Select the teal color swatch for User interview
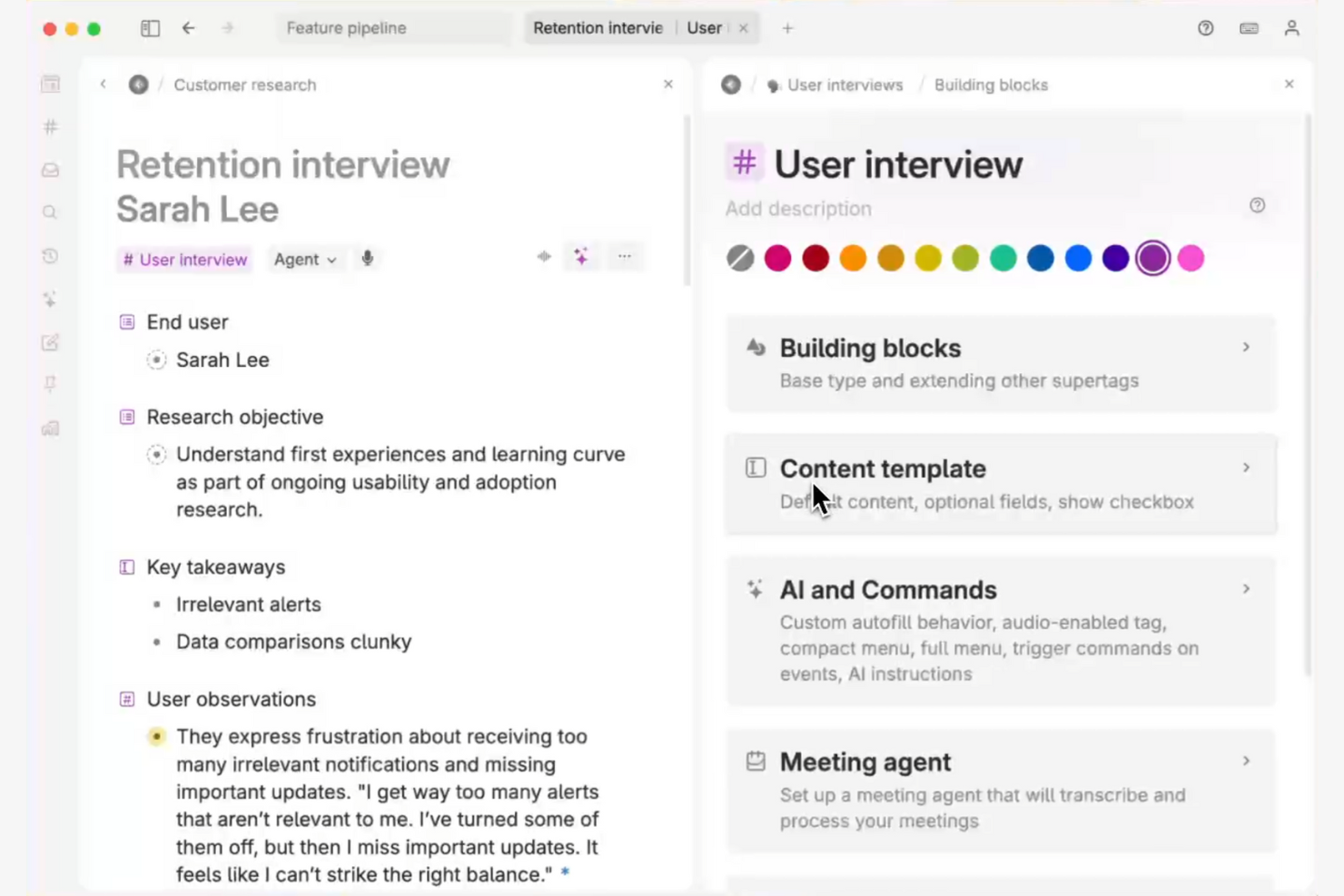The image size is (1344, 896). pyautogui.click(x=1003, y=258)
